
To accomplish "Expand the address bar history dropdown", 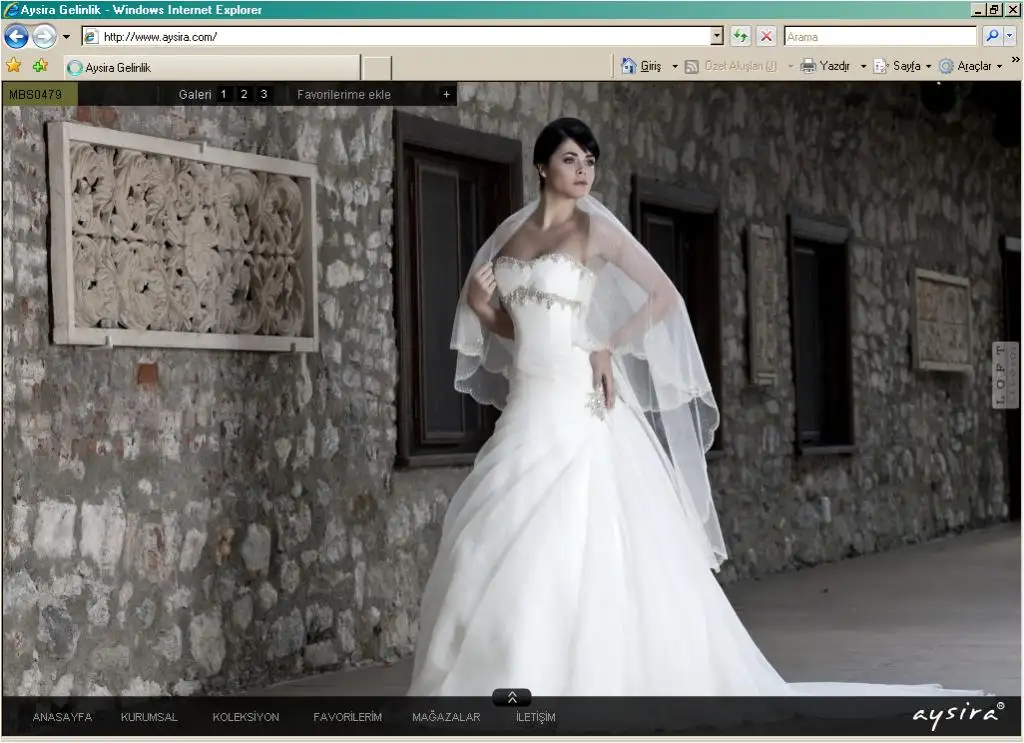I will (716, 37).
